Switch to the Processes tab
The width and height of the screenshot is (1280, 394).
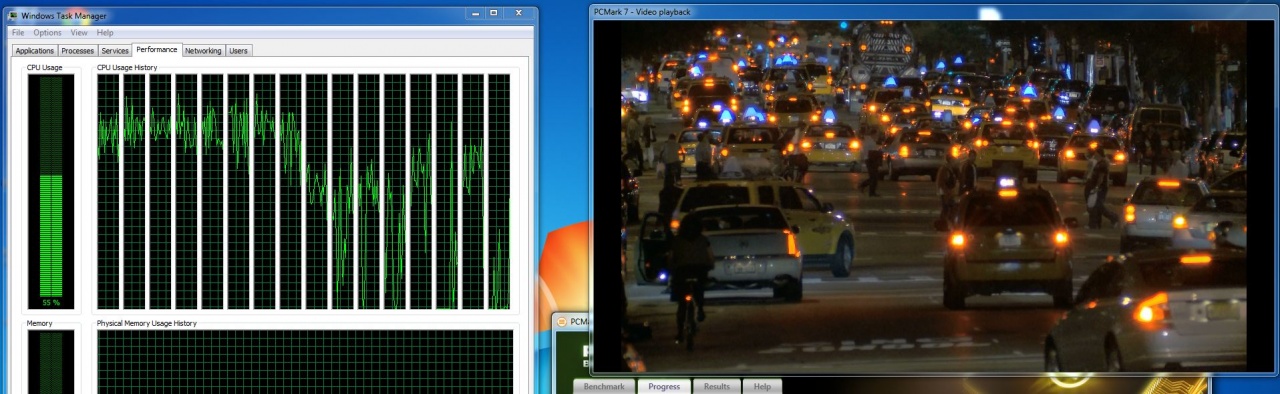coord(77,50)
